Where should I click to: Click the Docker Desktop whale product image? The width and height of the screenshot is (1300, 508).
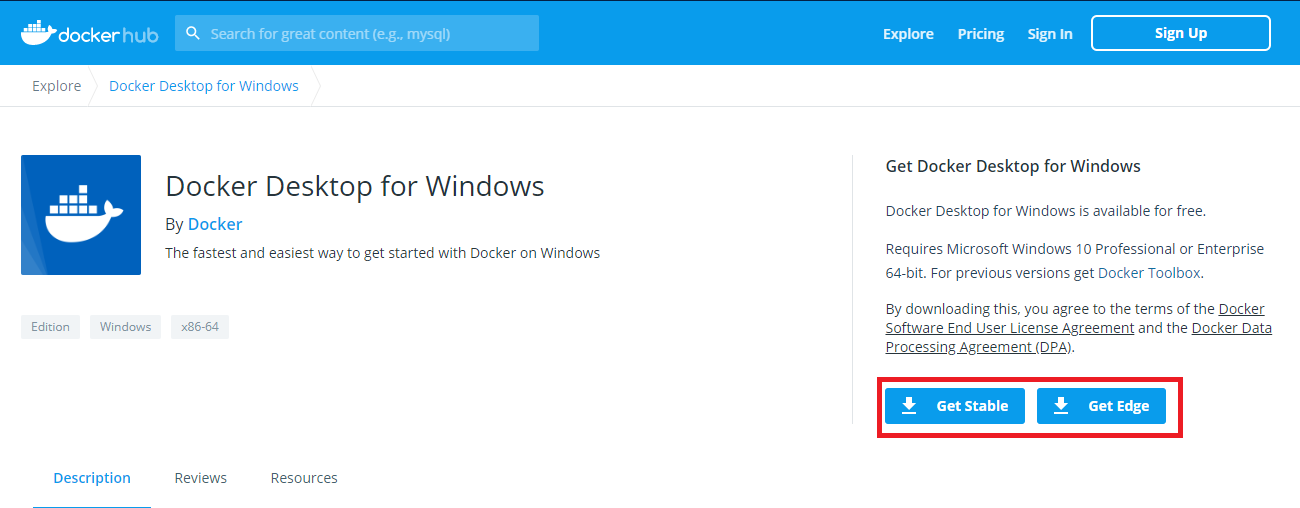(x=81, y=215)
